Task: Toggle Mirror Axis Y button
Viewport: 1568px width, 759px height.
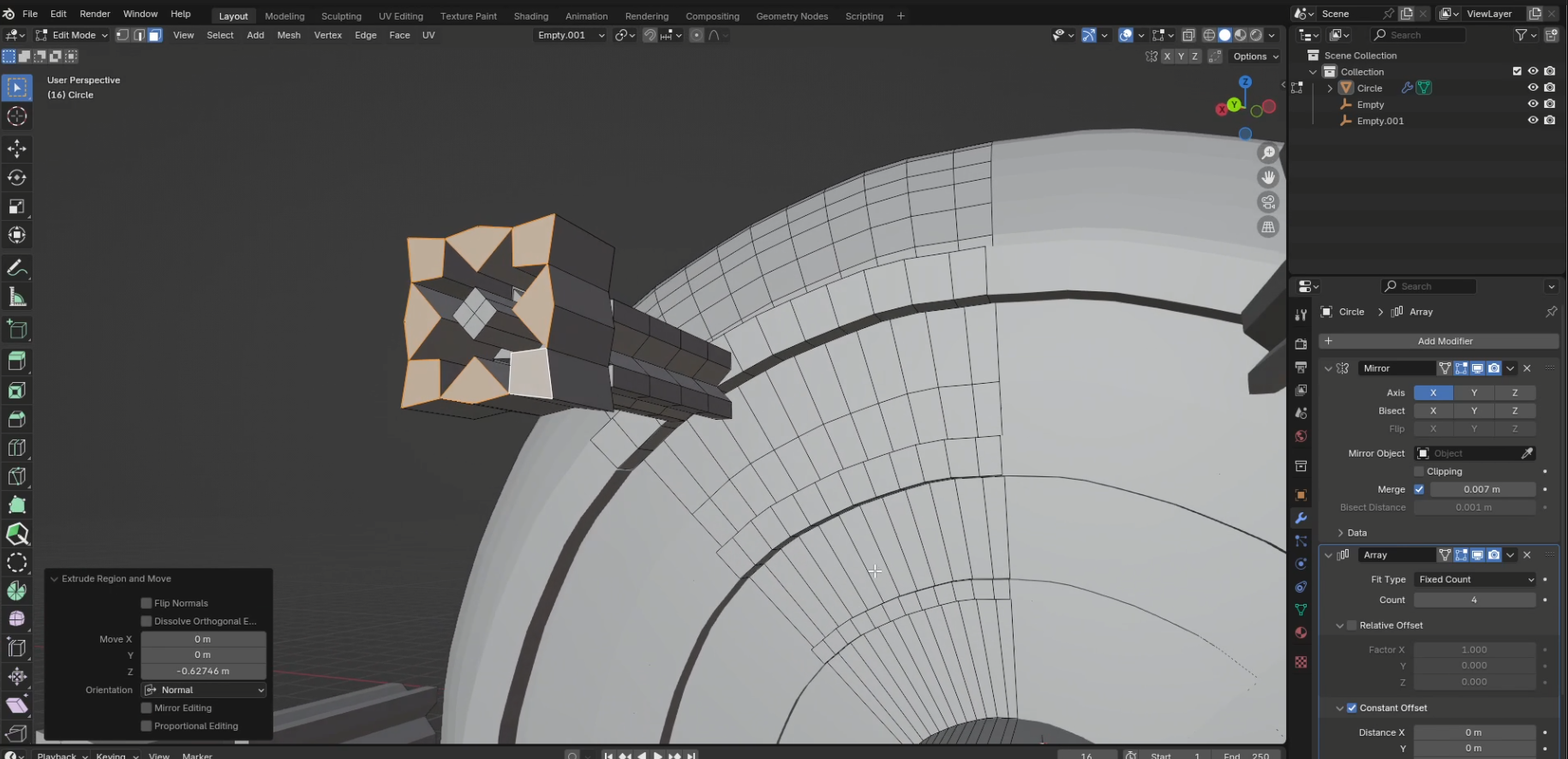Action: pyautogui.click(x=1474, y=392)
